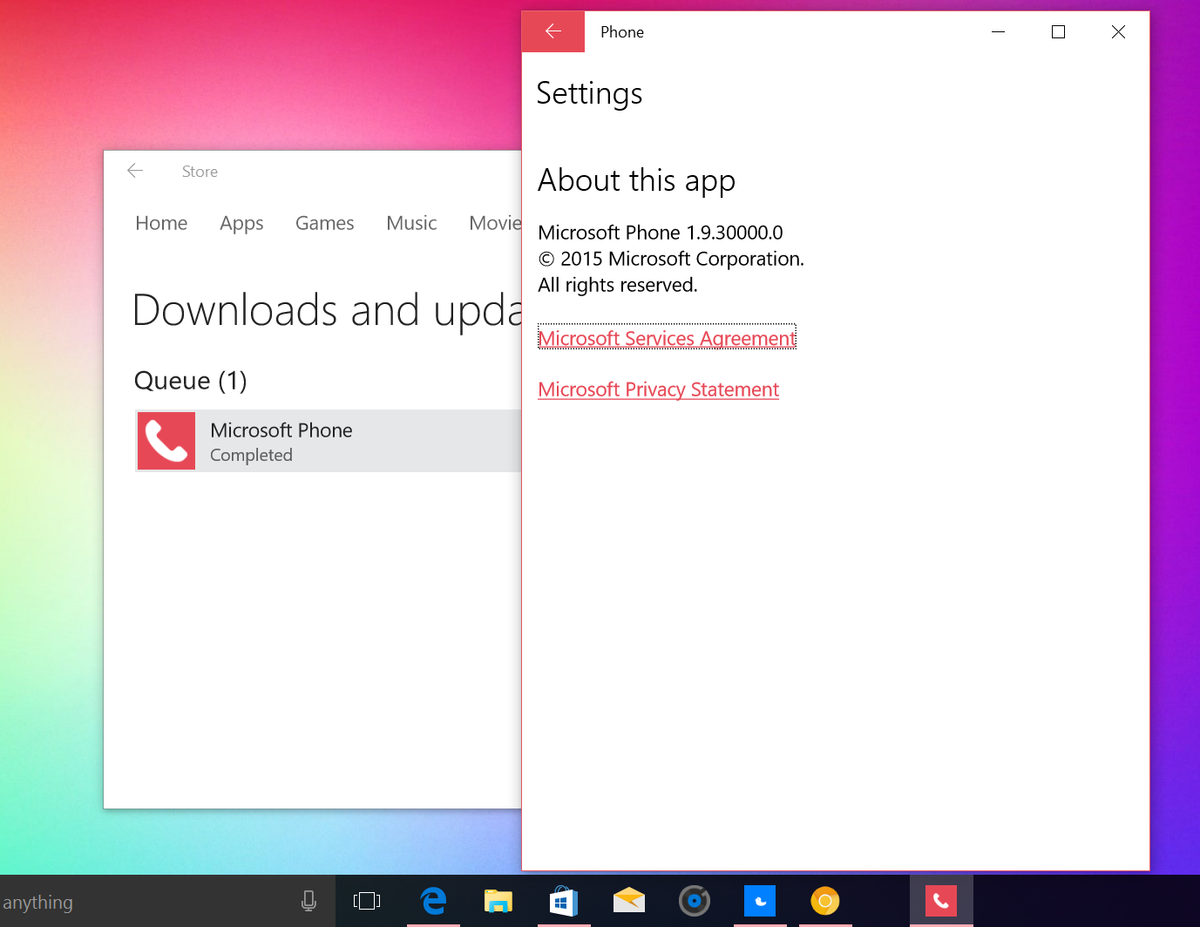The height and width of the screenshot is (927, 1200).
Task: Open Task View on the taskbar
Action: (366, 901)
